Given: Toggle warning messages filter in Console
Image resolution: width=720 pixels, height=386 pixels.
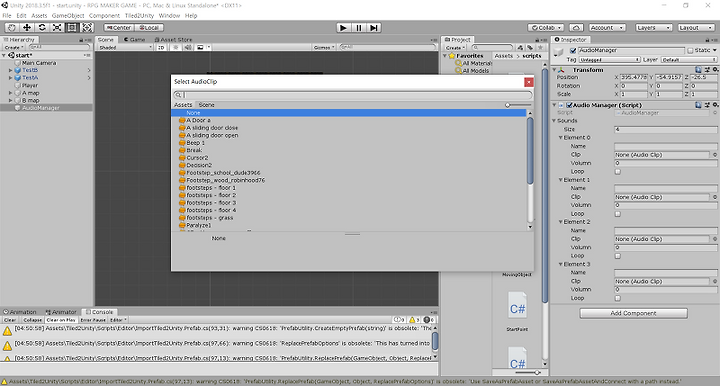Looking at the screenshot, I should pyautogui.click(x=414, y=320).
